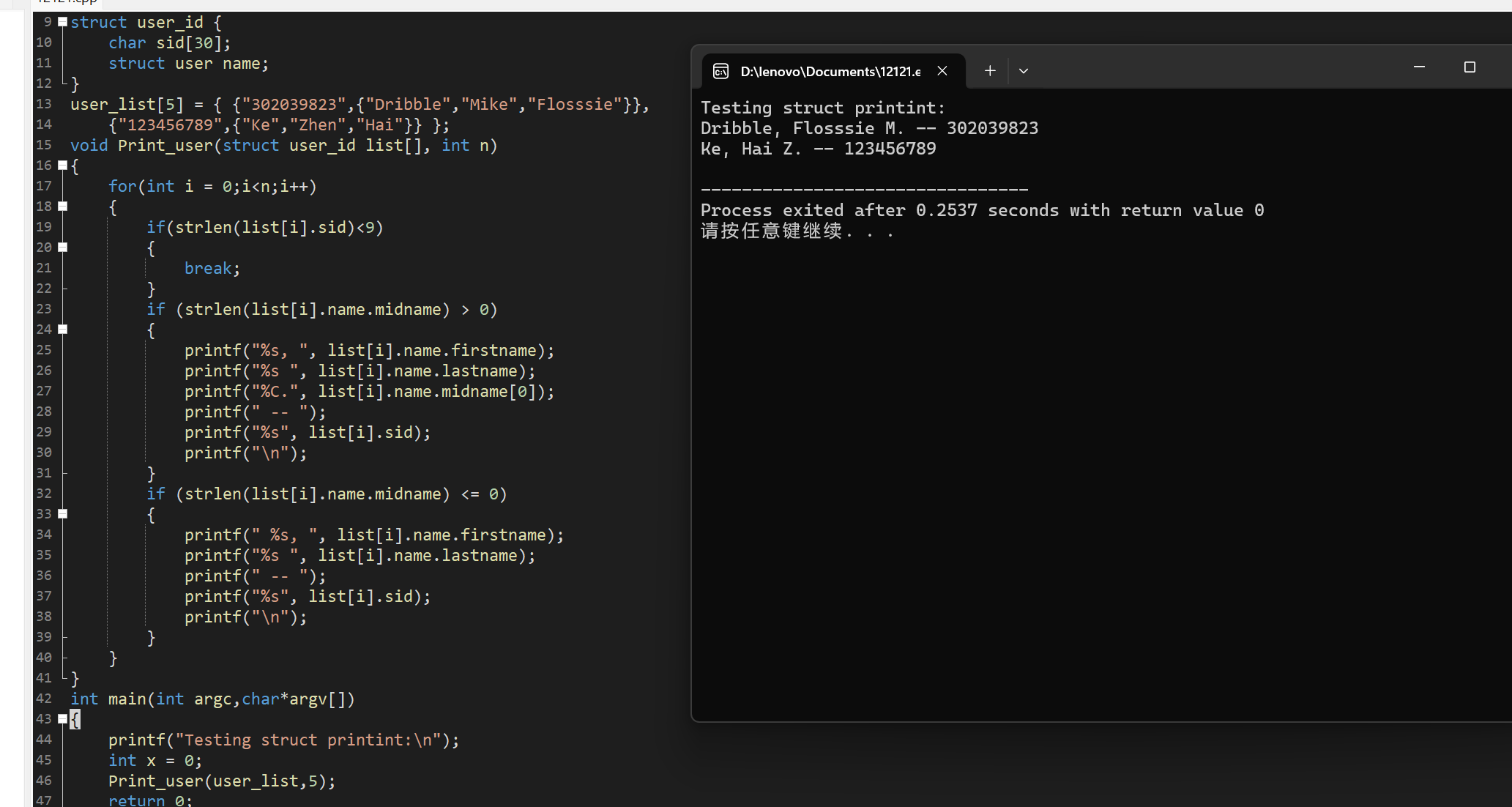Click the Print_user(user_list,5) call line
The height and width of the screenshot is (807, 1512).
pyautogui.click(x=221, y=781)
